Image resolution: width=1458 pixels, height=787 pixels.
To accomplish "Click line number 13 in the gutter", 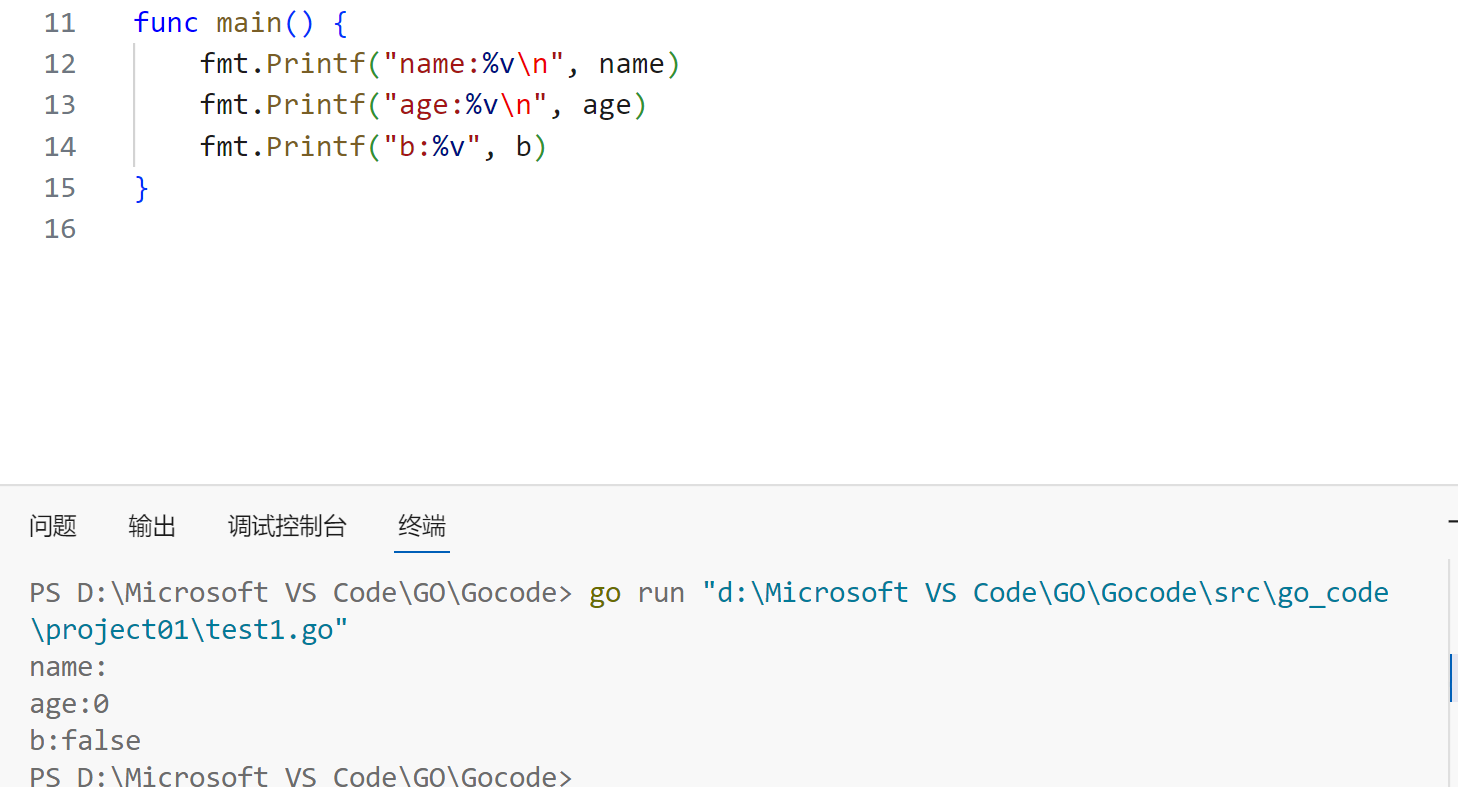I will pos(60,105).
